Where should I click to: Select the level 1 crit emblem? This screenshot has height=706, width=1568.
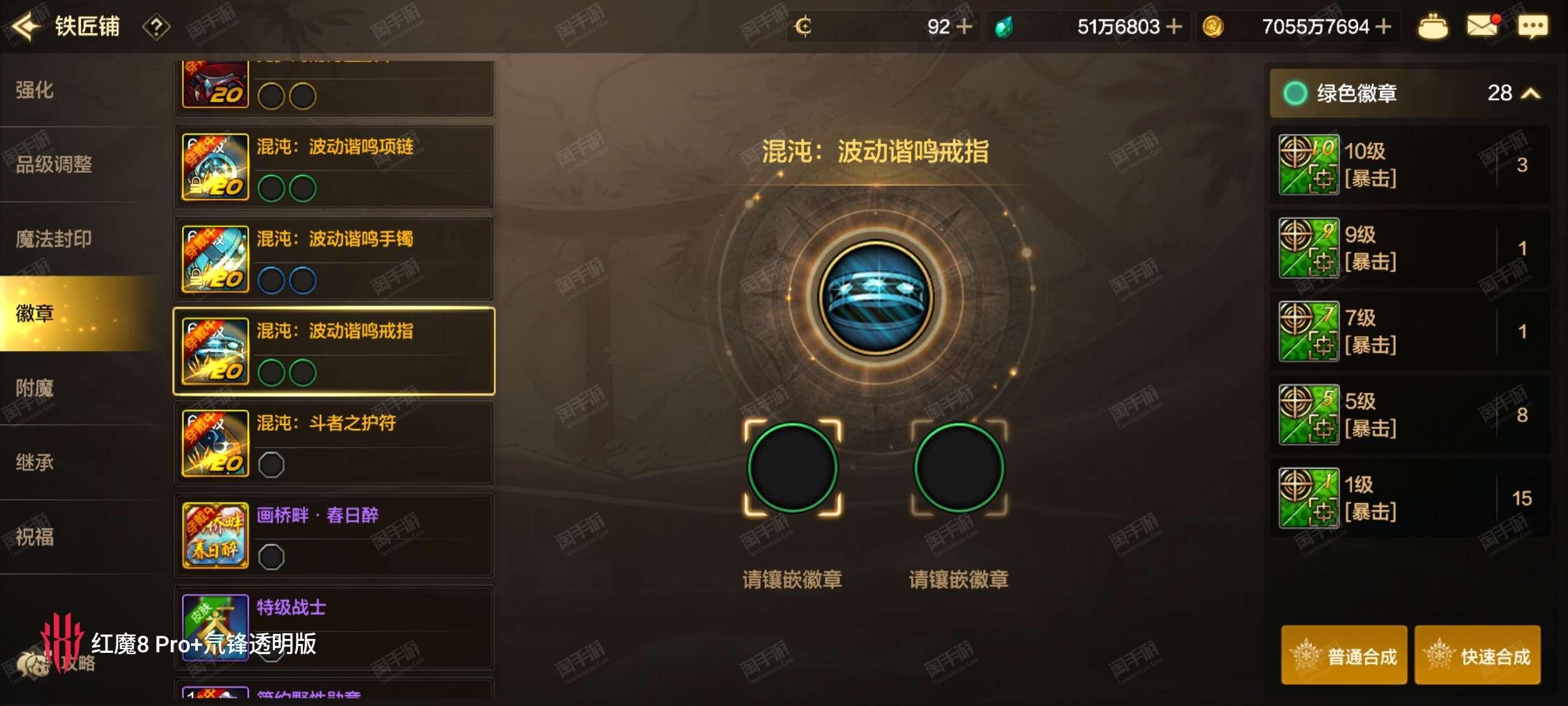(1410, 498)
